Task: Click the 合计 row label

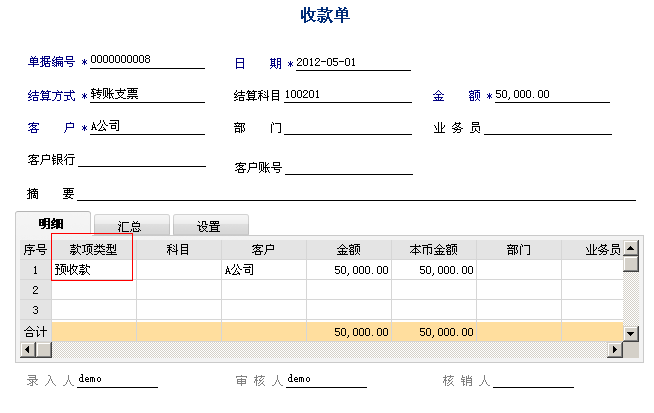Action: pyautogui.click(x=36, y=332)
